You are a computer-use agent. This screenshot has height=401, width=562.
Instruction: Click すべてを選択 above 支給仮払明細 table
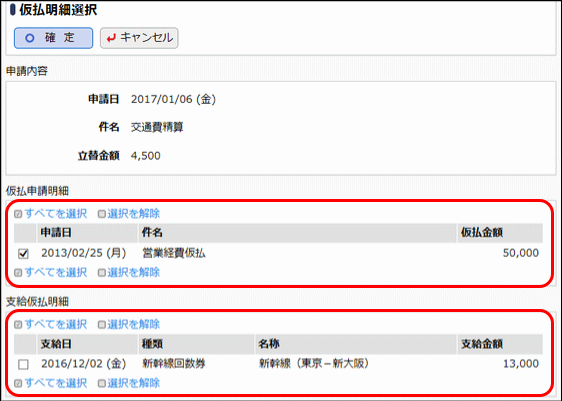point(56,325)
